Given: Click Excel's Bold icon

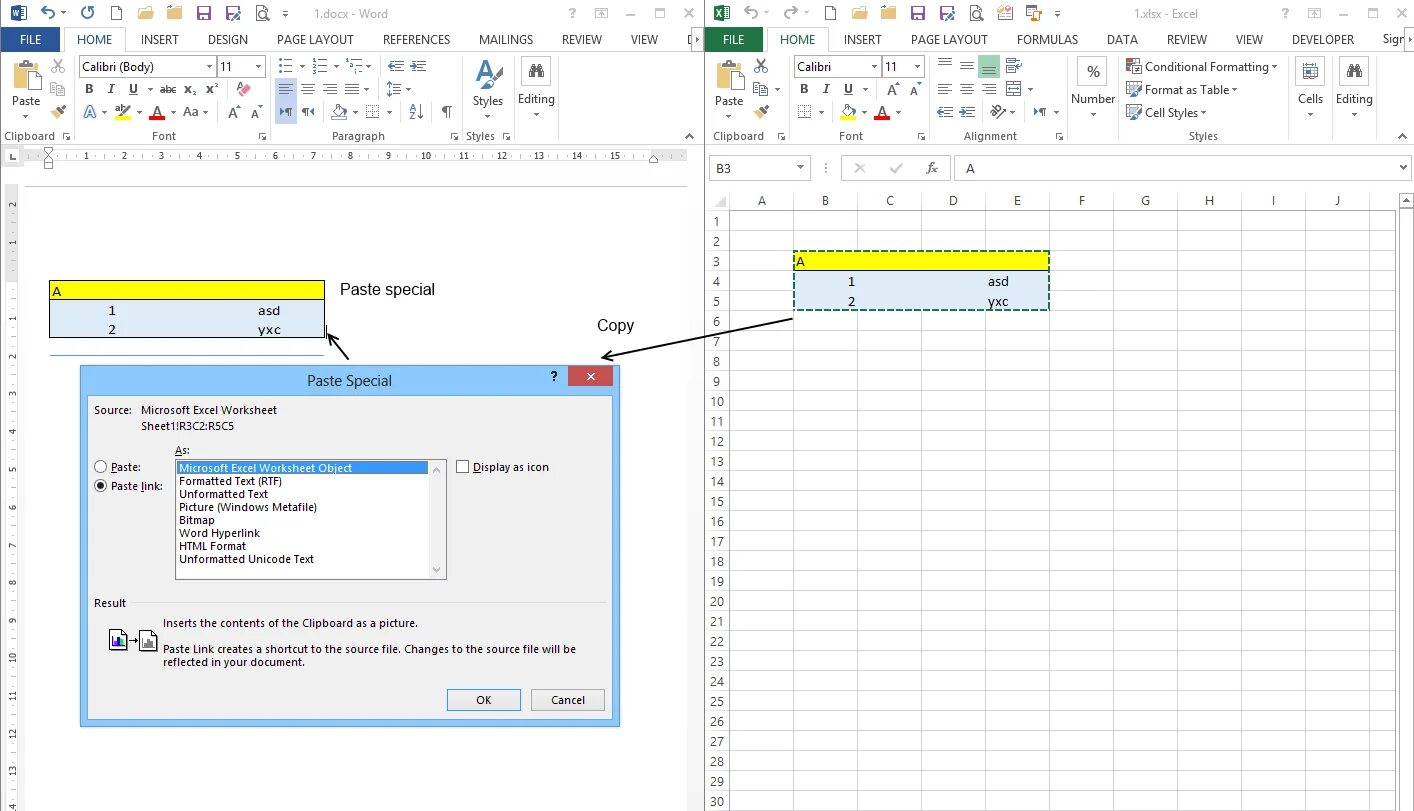Looking at the screenshot, I should point(803,89).
